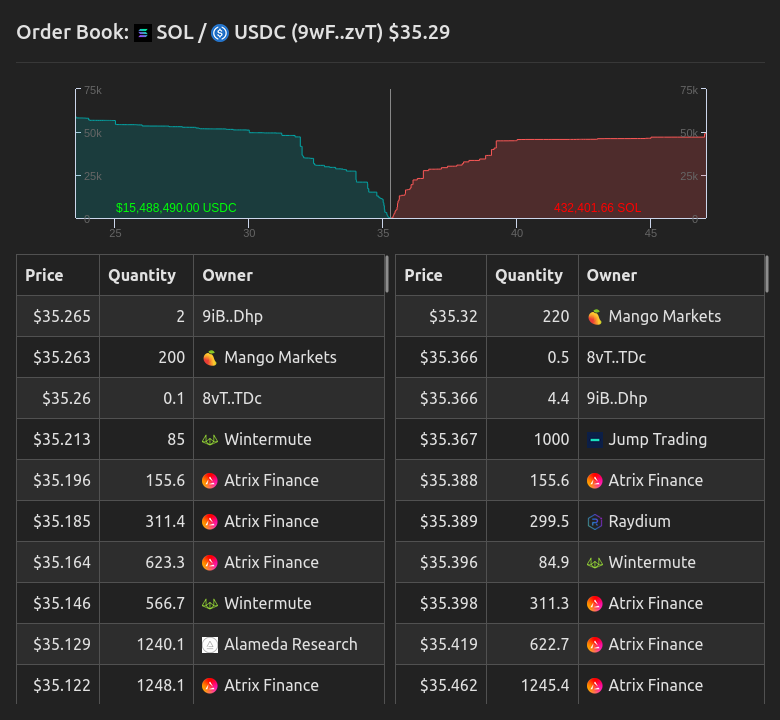Click bids table Price column header
This screenshot has width=780, height=720.
coord(44,275)
